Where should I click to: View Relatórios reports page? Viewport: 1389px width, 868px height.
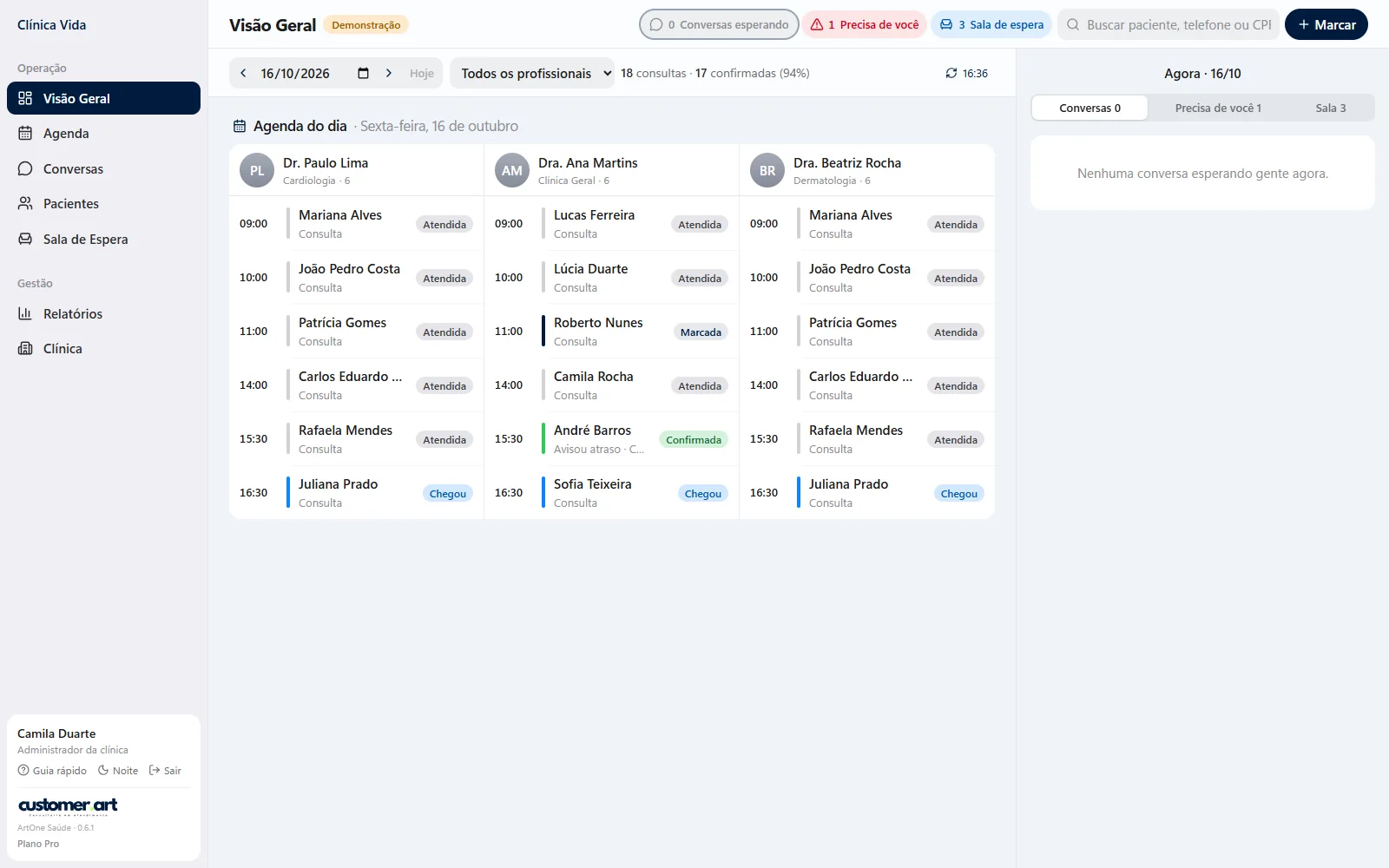103,313
